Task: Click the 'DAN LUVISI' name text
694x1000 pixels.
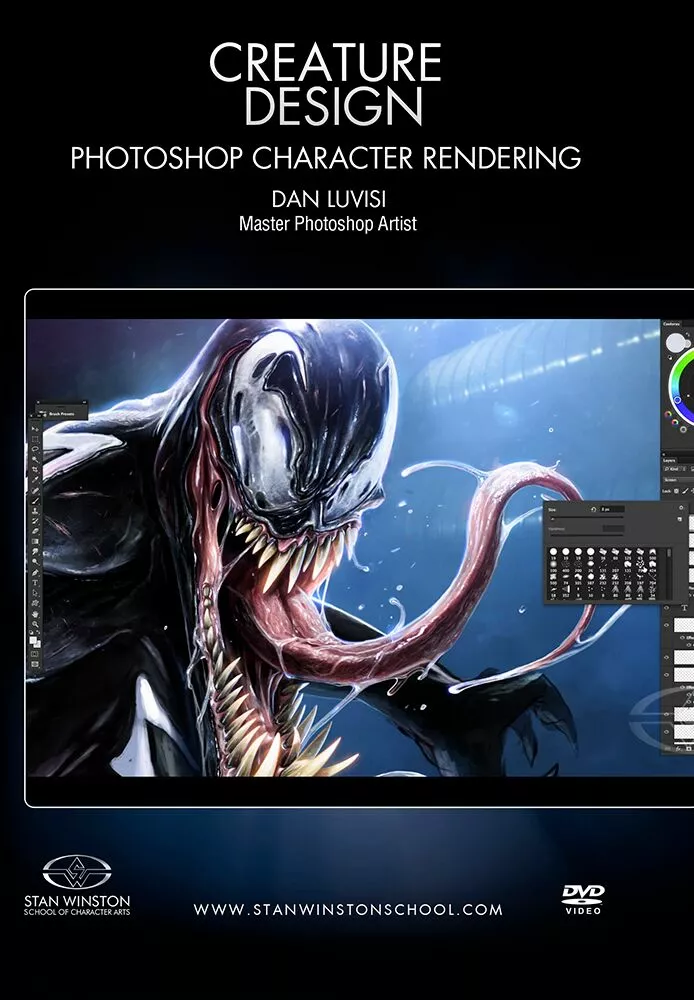Action: click(329, 200)
